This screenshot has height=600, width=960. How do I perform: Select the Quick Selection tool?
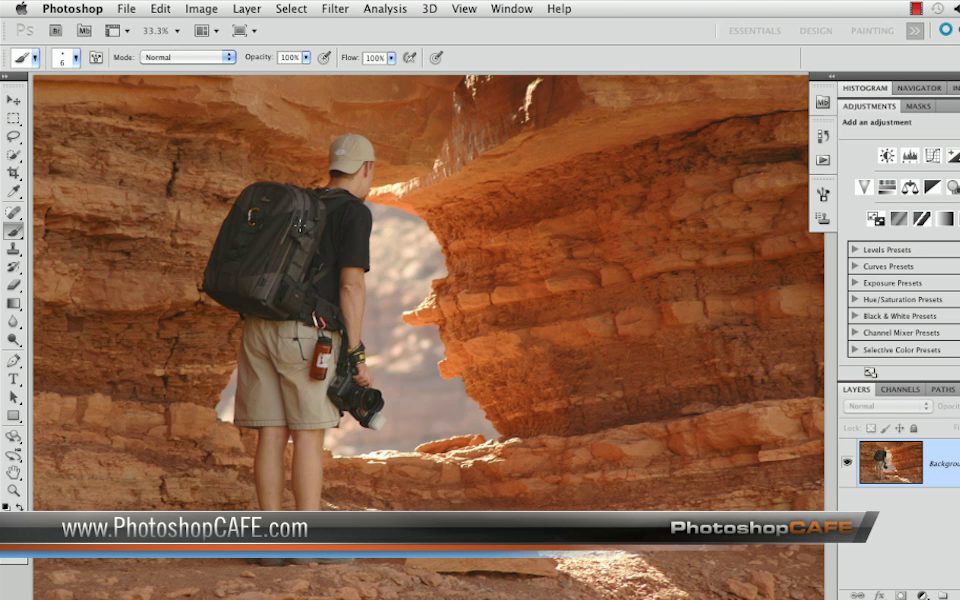tap(13, 155)
